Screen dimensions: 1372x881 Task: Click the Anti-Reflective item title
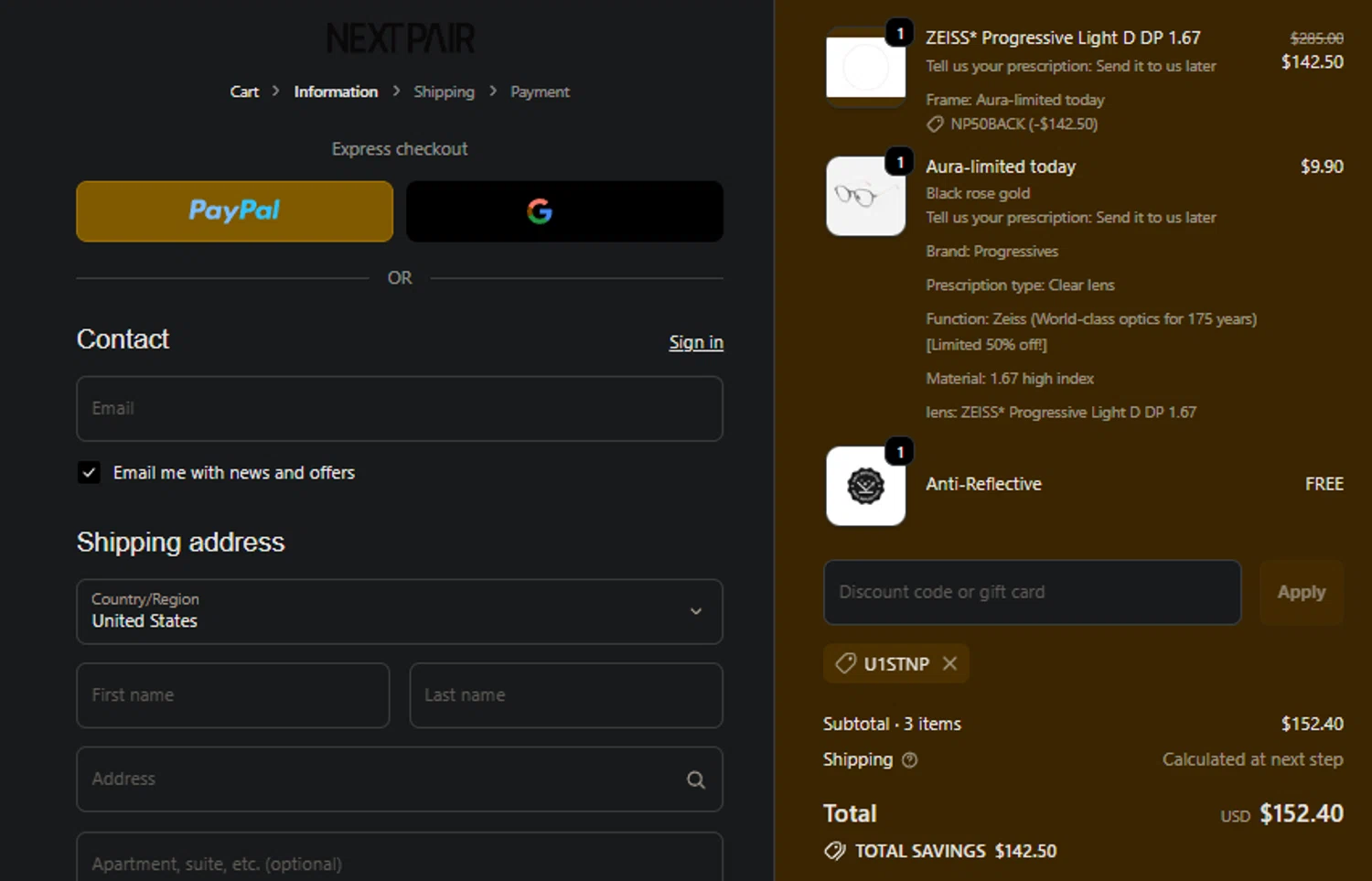983,484
